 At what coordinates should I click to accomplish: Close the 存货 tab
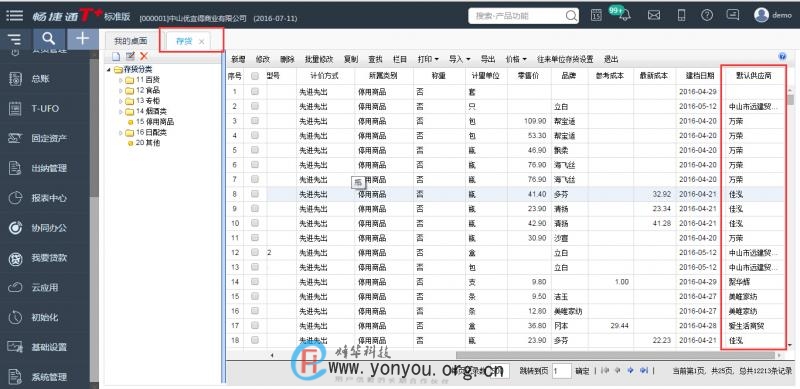point(201,42)
